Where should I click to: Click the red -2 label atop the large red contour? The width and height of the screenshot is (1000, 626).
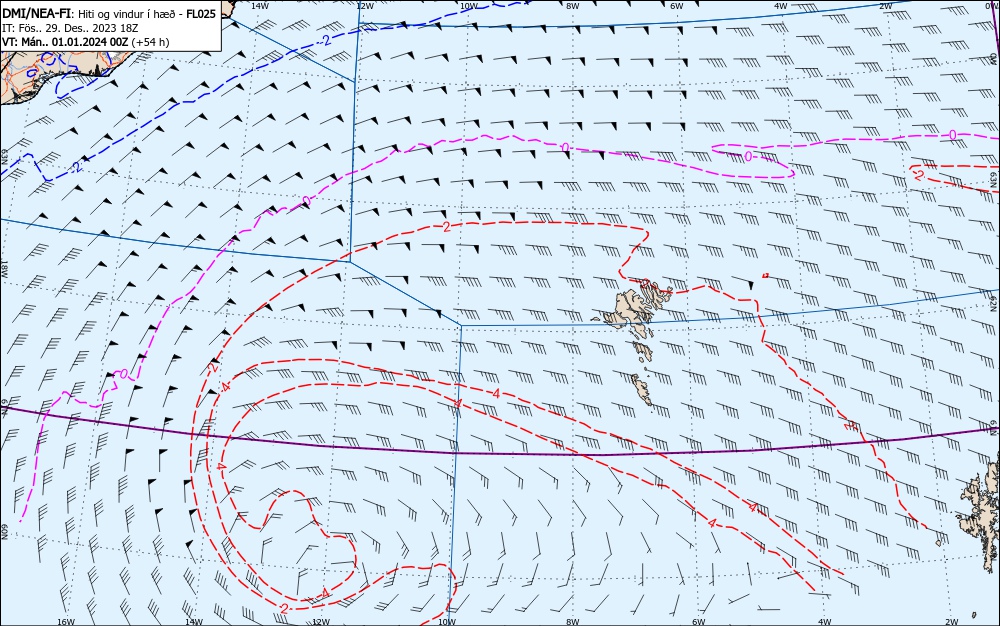click(445, 227)
